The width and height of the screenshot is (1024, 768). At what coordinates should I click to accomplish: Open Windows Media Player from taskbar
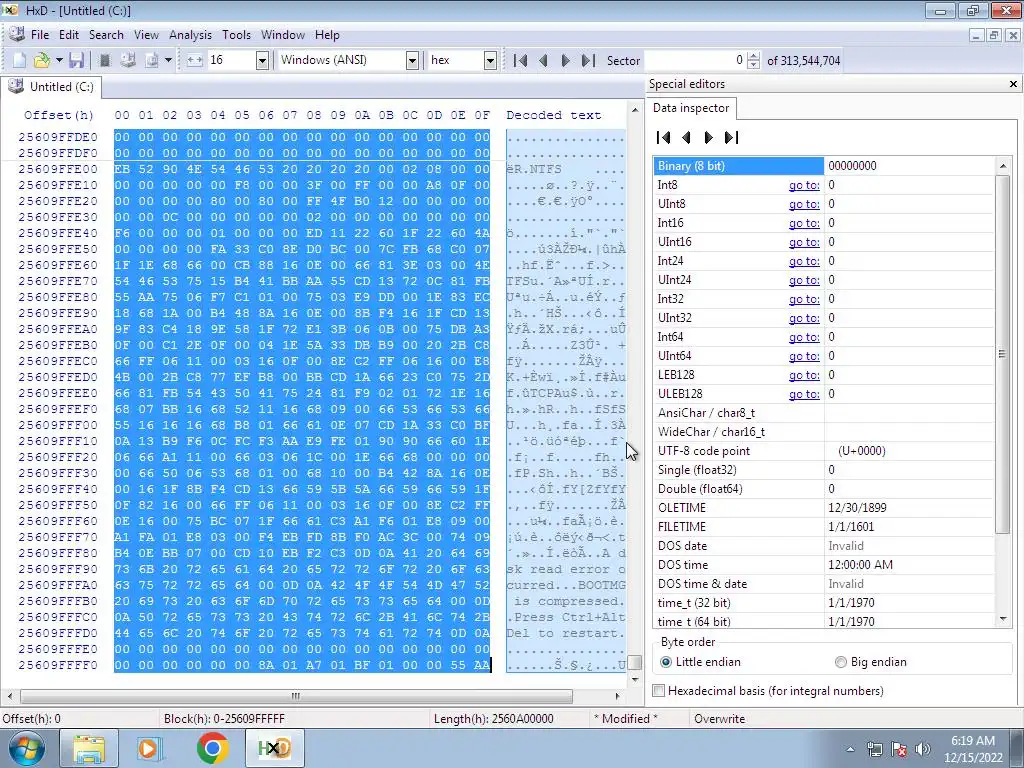point(150,748)
